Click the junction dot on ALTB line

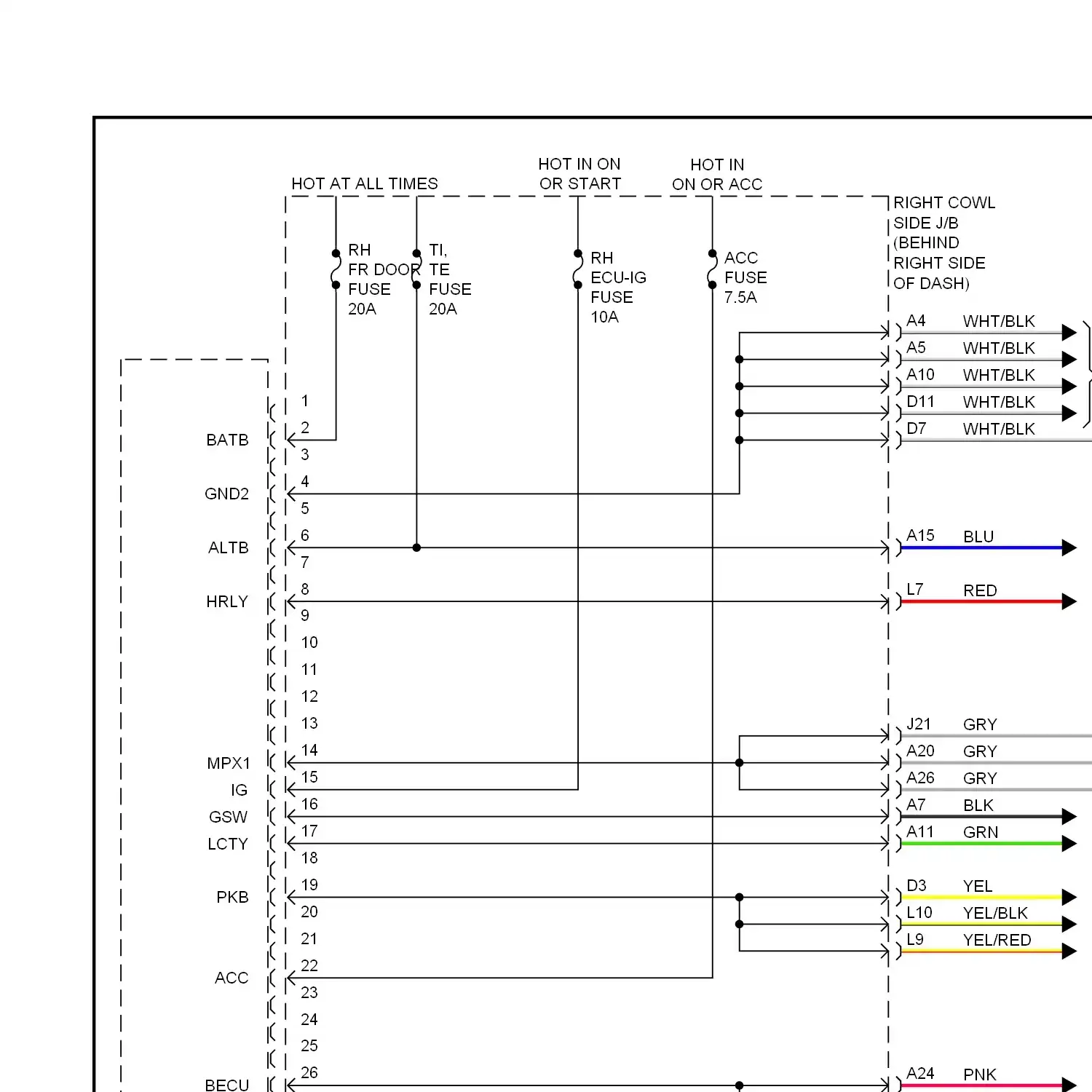pyautogui.click(x=416, y=547)
